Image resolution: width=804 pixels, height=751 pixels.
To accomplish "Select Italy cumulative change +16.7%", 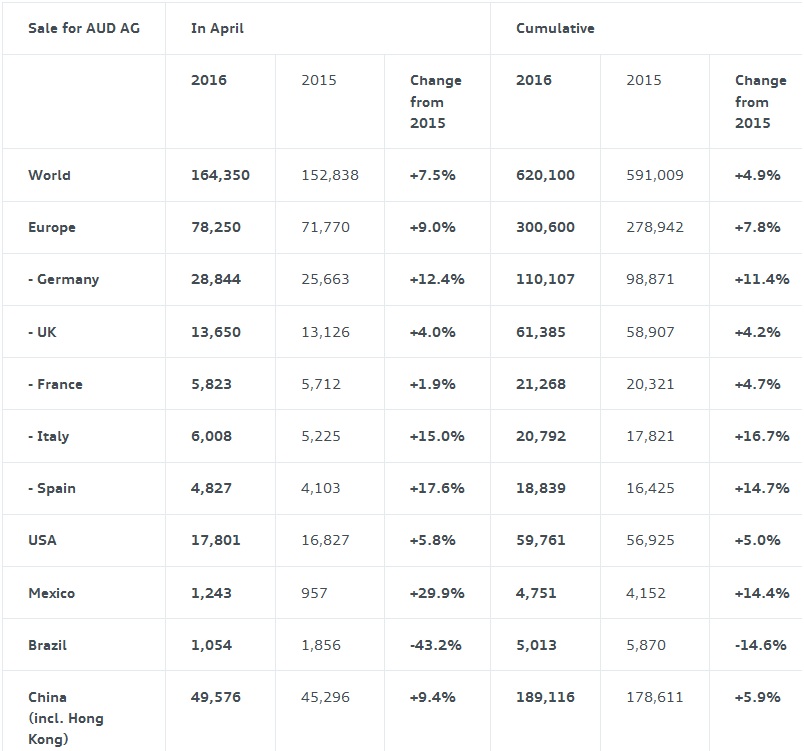I will point(761,436).
